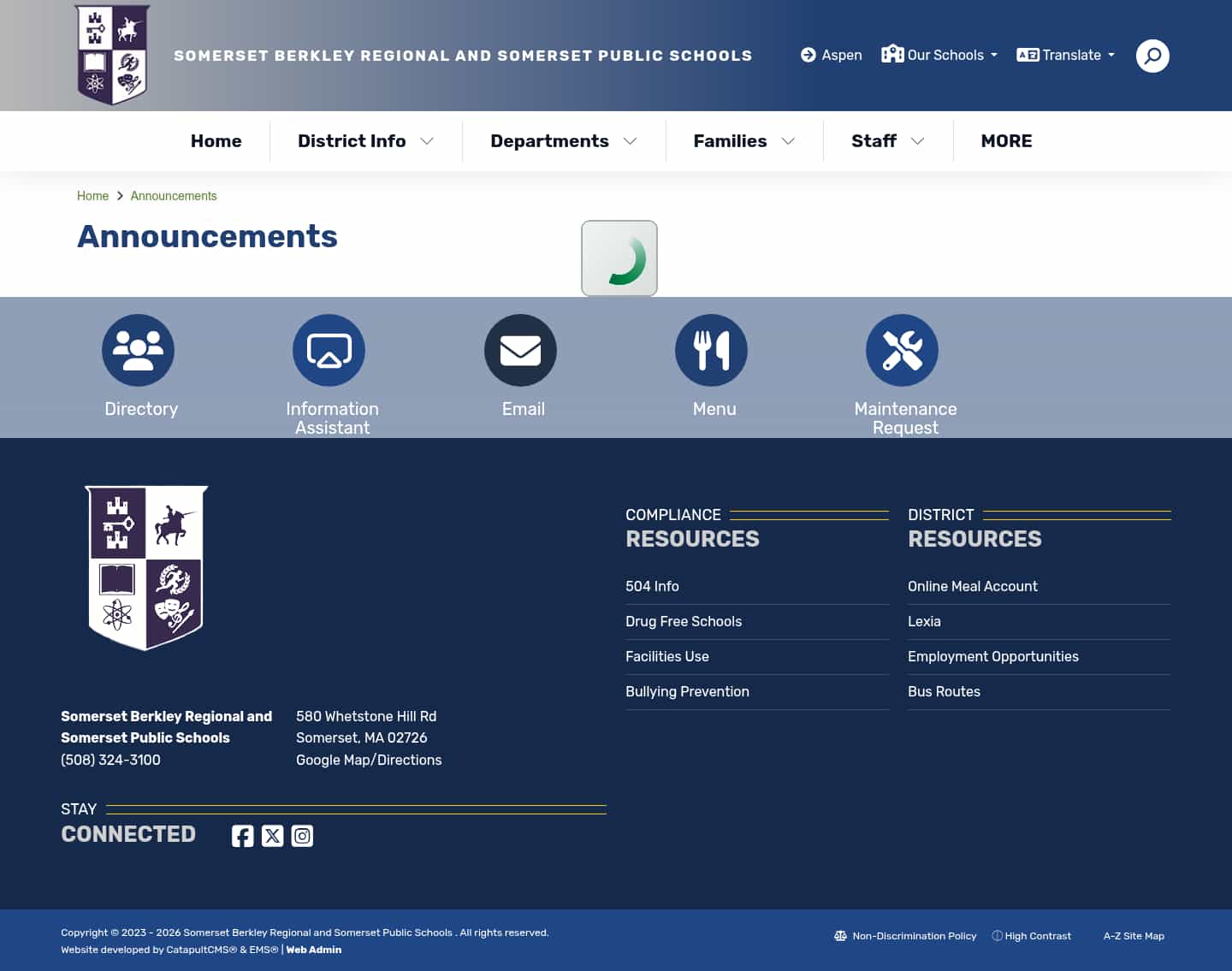Click the footer school crest logo
Image resolution: width=1232 pixels, height=971 pixels.
coord(146,568)
